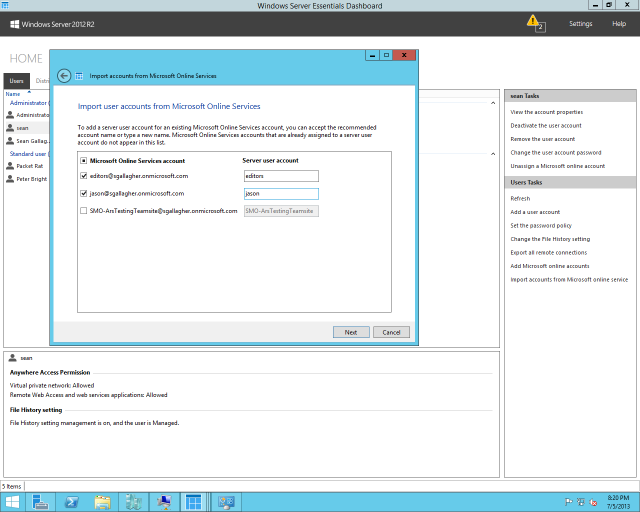Click the editors@sgallagher.onmicrosoft.com account text
The image size is (640, 512).
coord(139,176)
